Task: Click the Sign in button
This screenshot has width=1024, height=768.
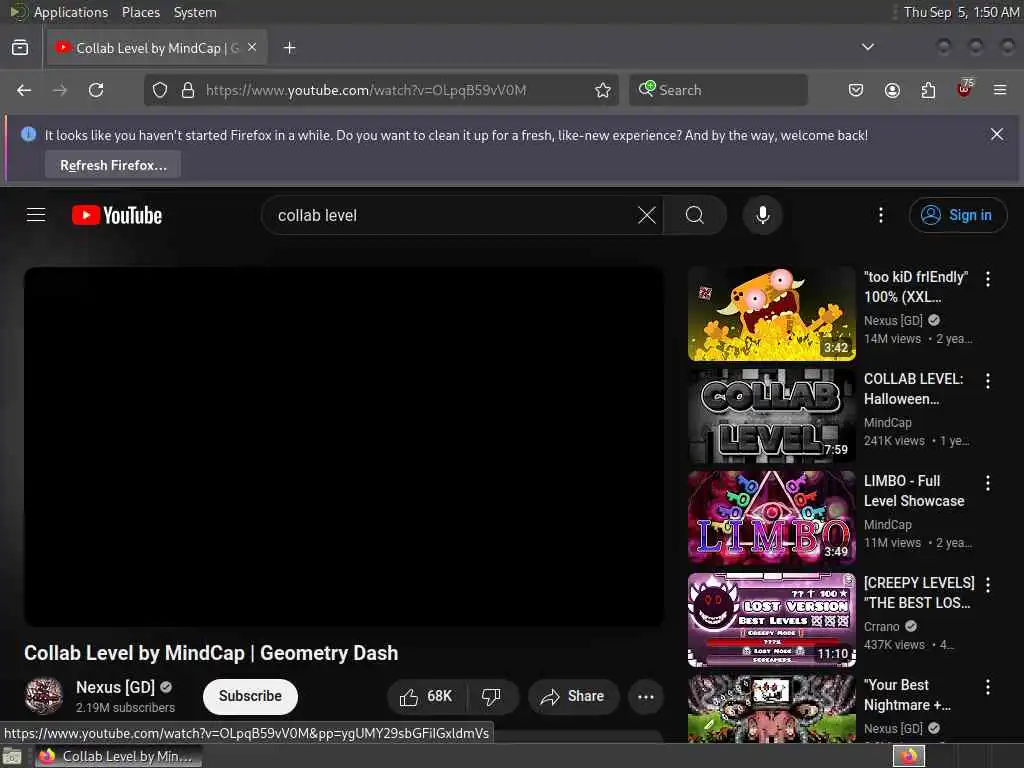Action: click(958, 216)
